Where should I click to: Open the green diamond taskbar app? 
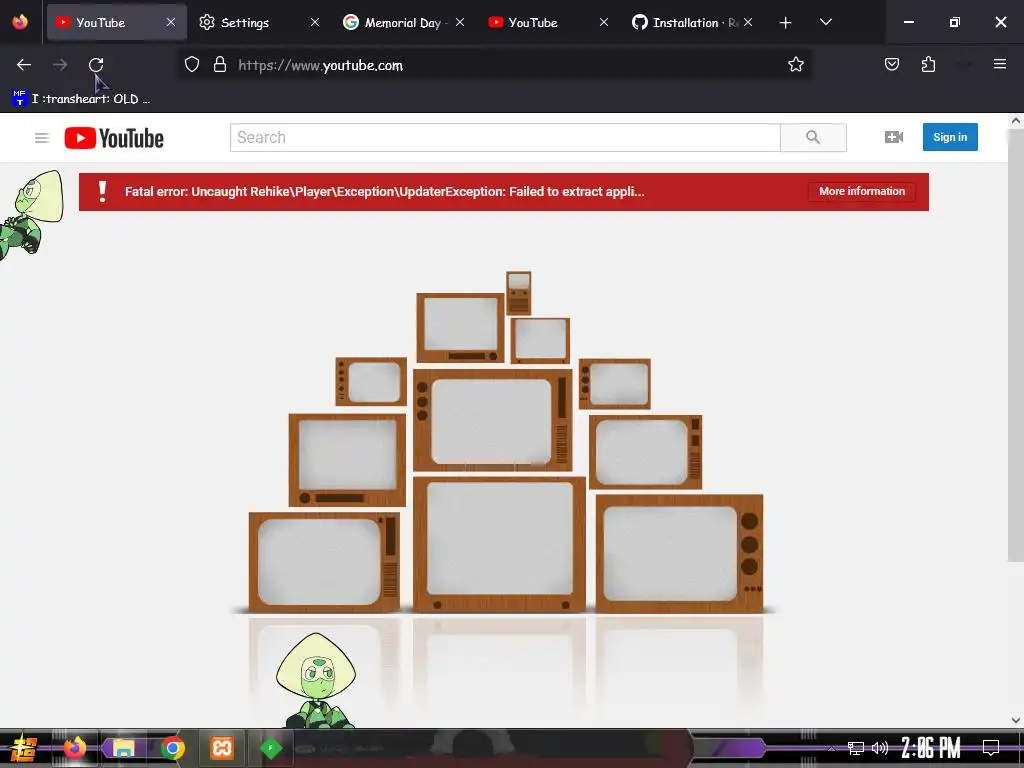271,748
